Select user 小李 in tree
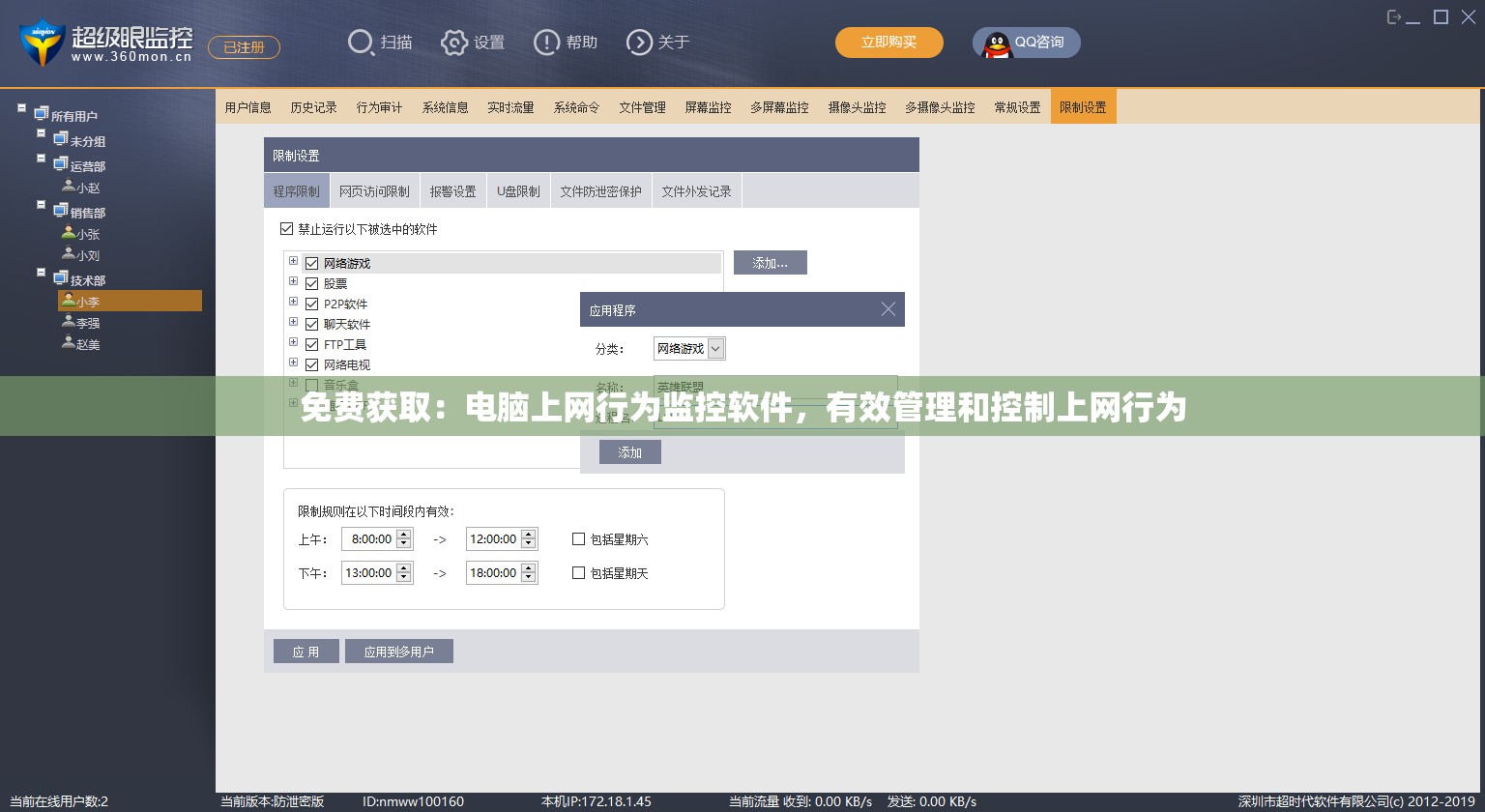1485x812 pixels. (x=130, y=302)
